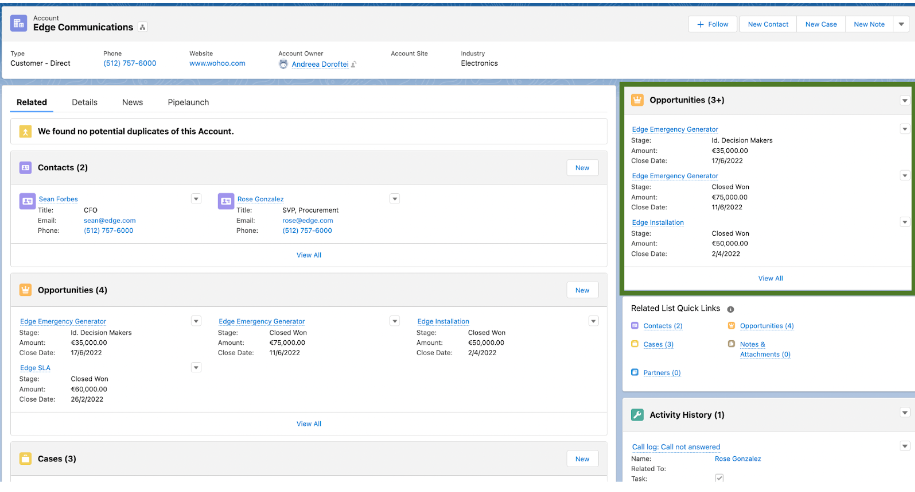915x492 pixels.
Task: Click the Account Owner avatar icon
Action: 283,64
